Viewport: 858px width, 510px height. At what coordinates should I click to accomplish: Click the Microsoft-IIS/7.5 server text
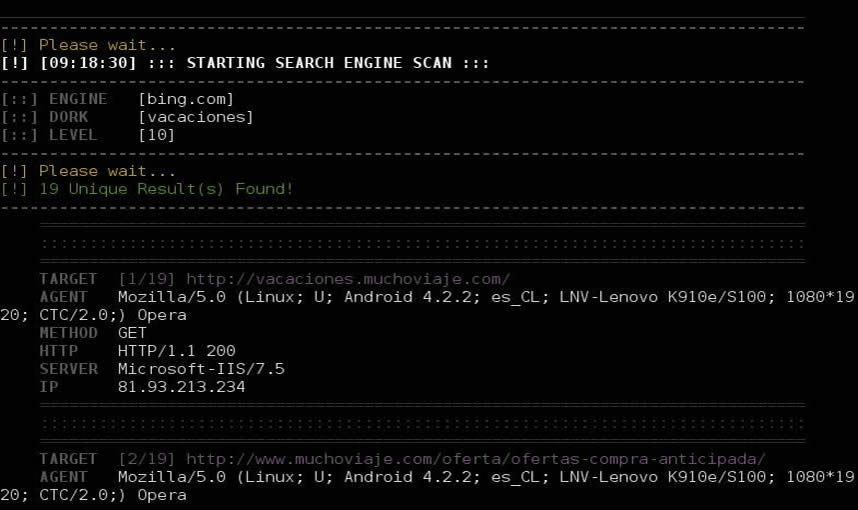[x=201, y=369]
